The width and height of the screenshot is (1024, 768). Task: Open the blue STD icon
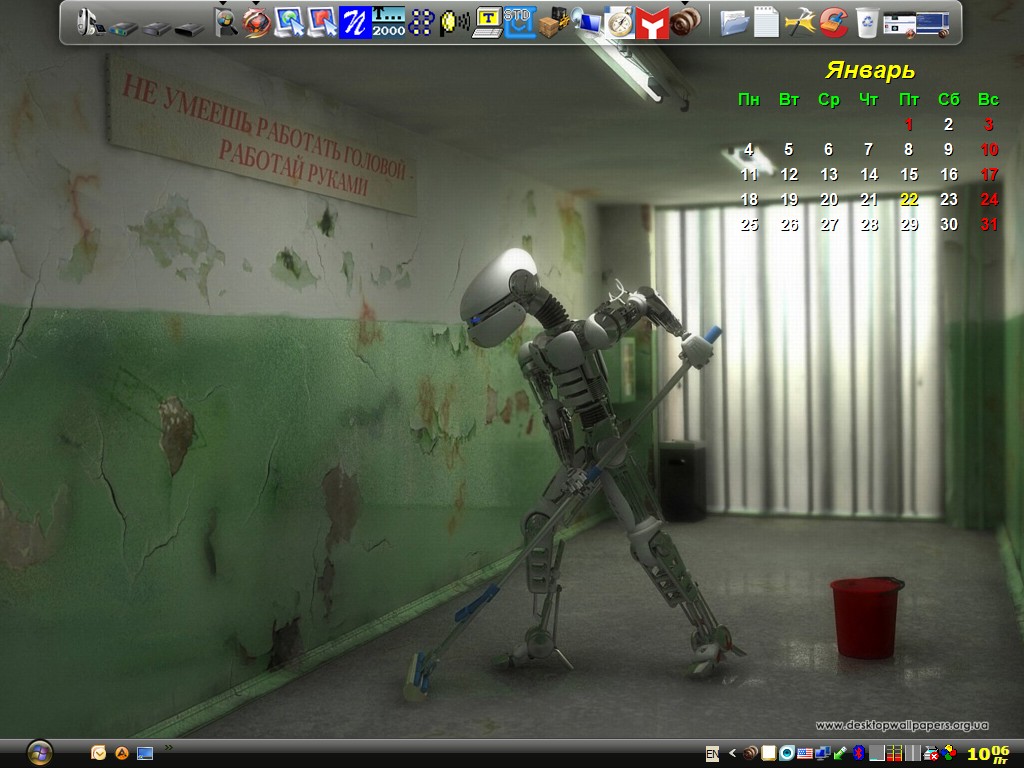point(519,22)
